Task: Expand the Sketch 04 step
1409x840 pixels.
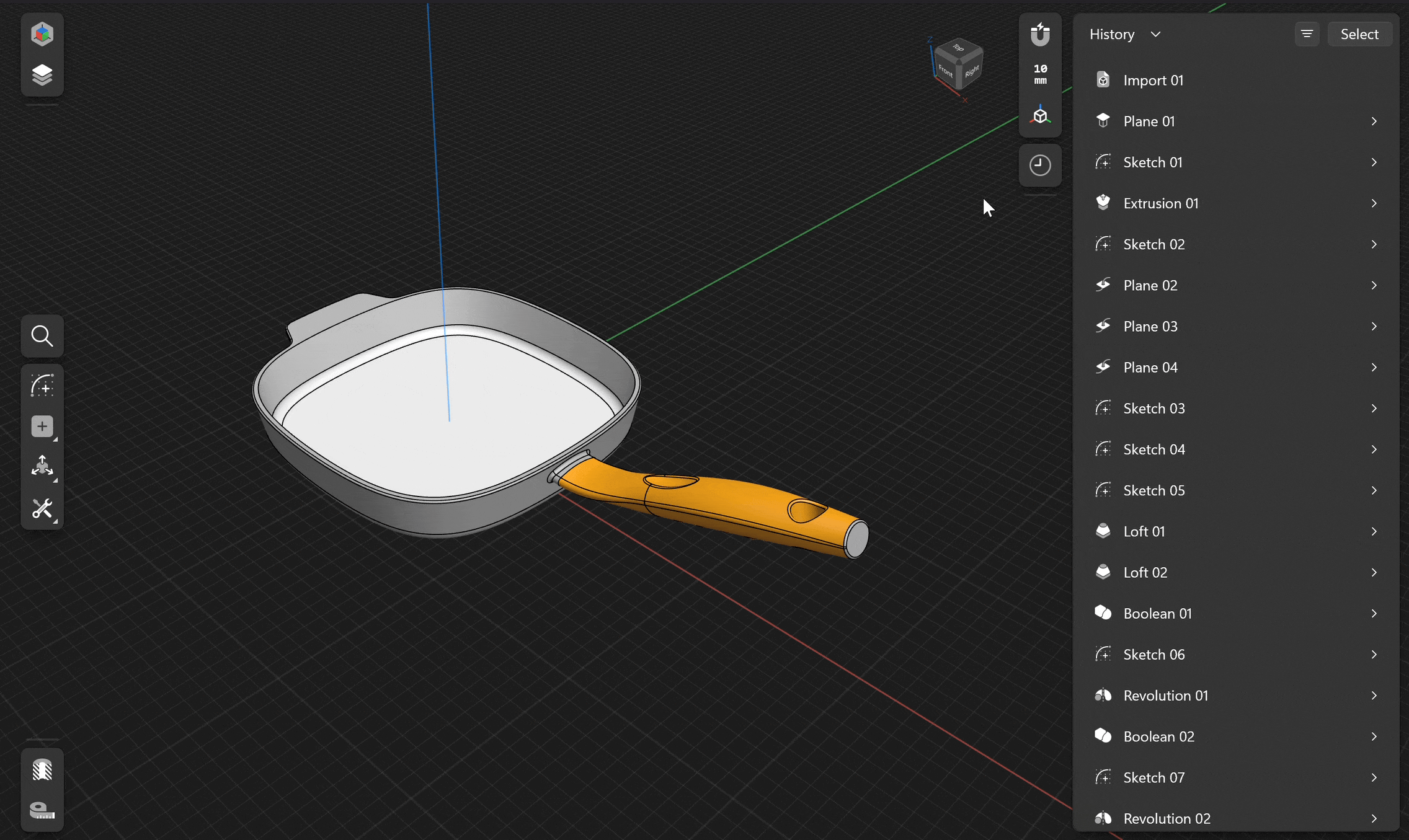Action: [1374, 449]
